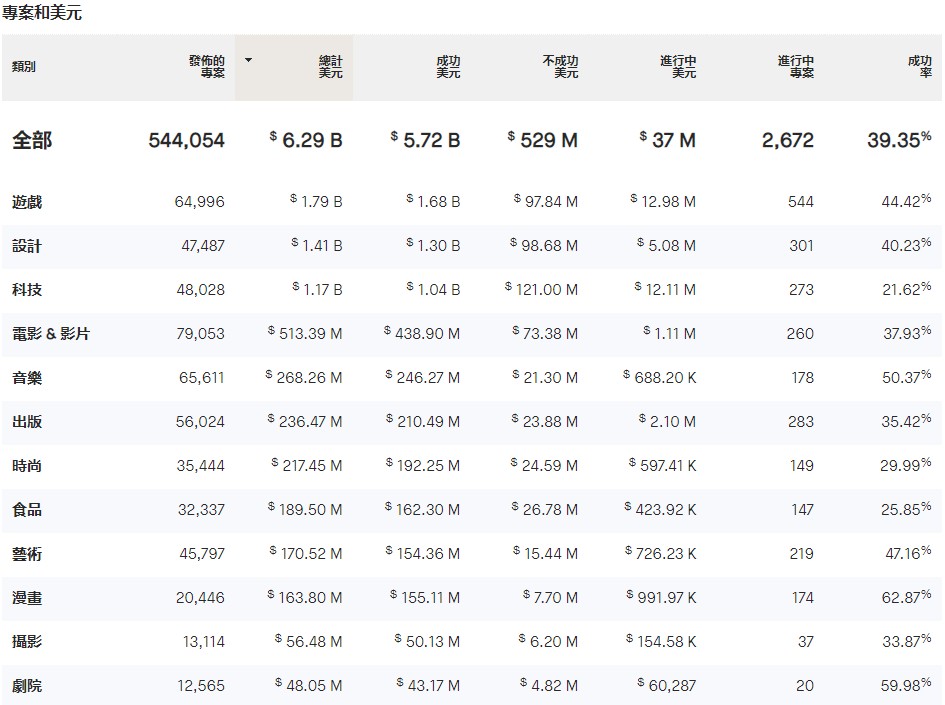945x705 pixels.
Task: Open the 設計 category row
Action: tap(471, 246)
